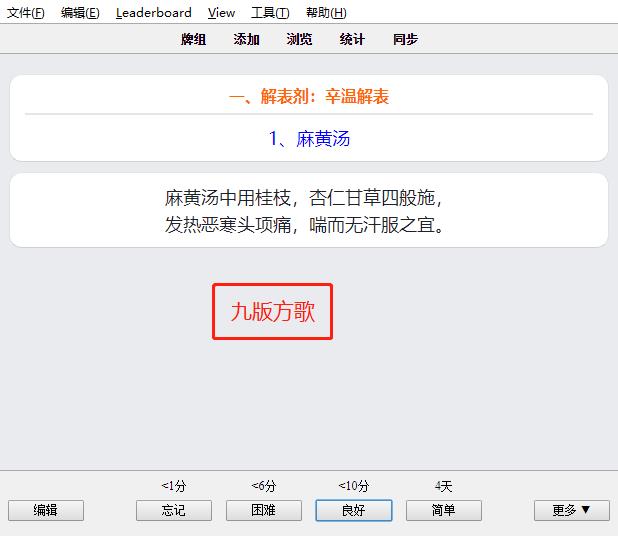Rate the card as 简单
The image size is (618, 536).
[x=444, y=510]
